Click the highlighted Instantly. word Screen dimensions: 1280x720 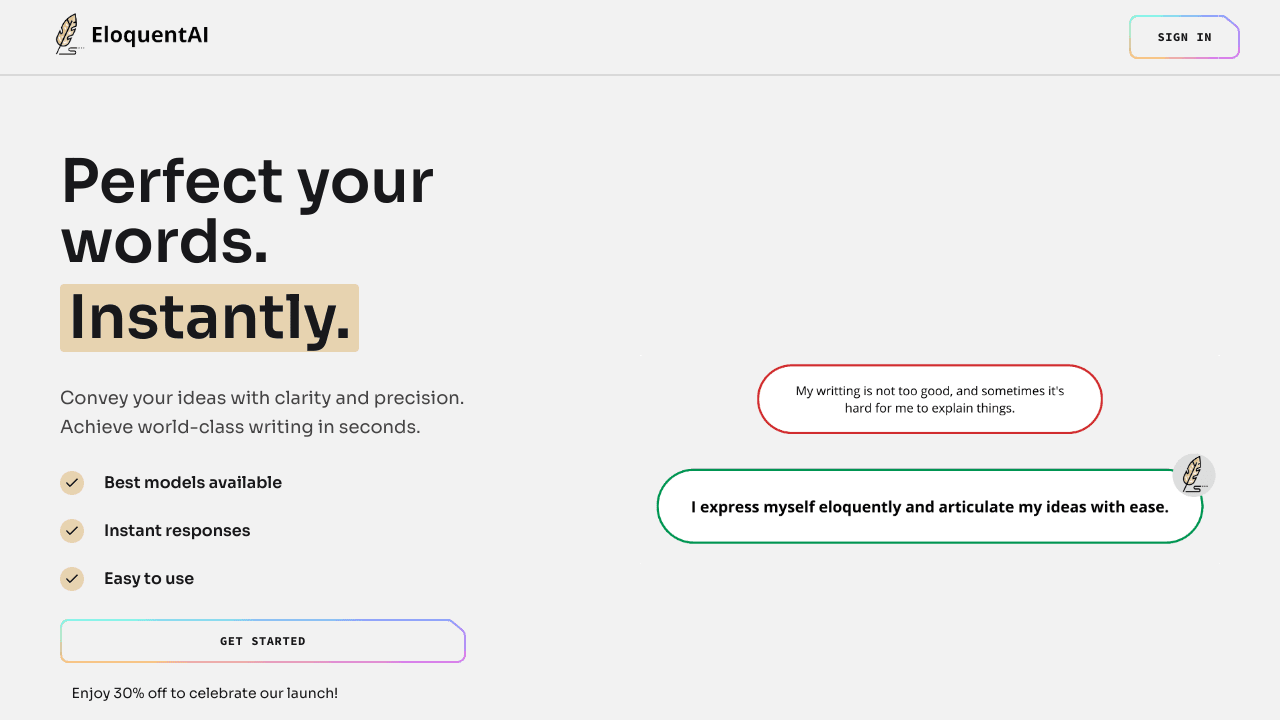[209, 318]
